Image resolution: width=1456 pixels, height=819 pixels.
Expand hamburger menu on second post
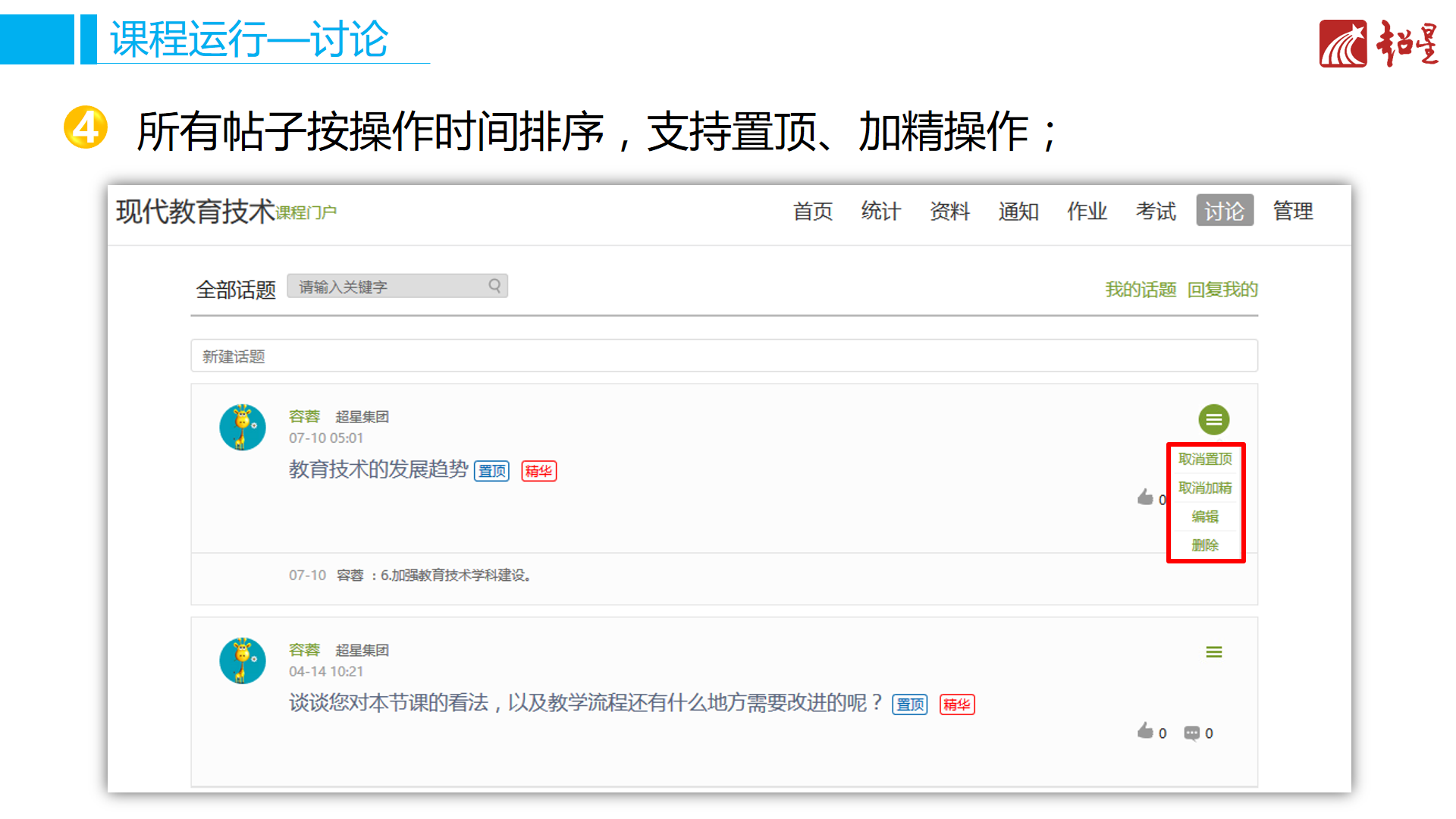[1213, 652]
